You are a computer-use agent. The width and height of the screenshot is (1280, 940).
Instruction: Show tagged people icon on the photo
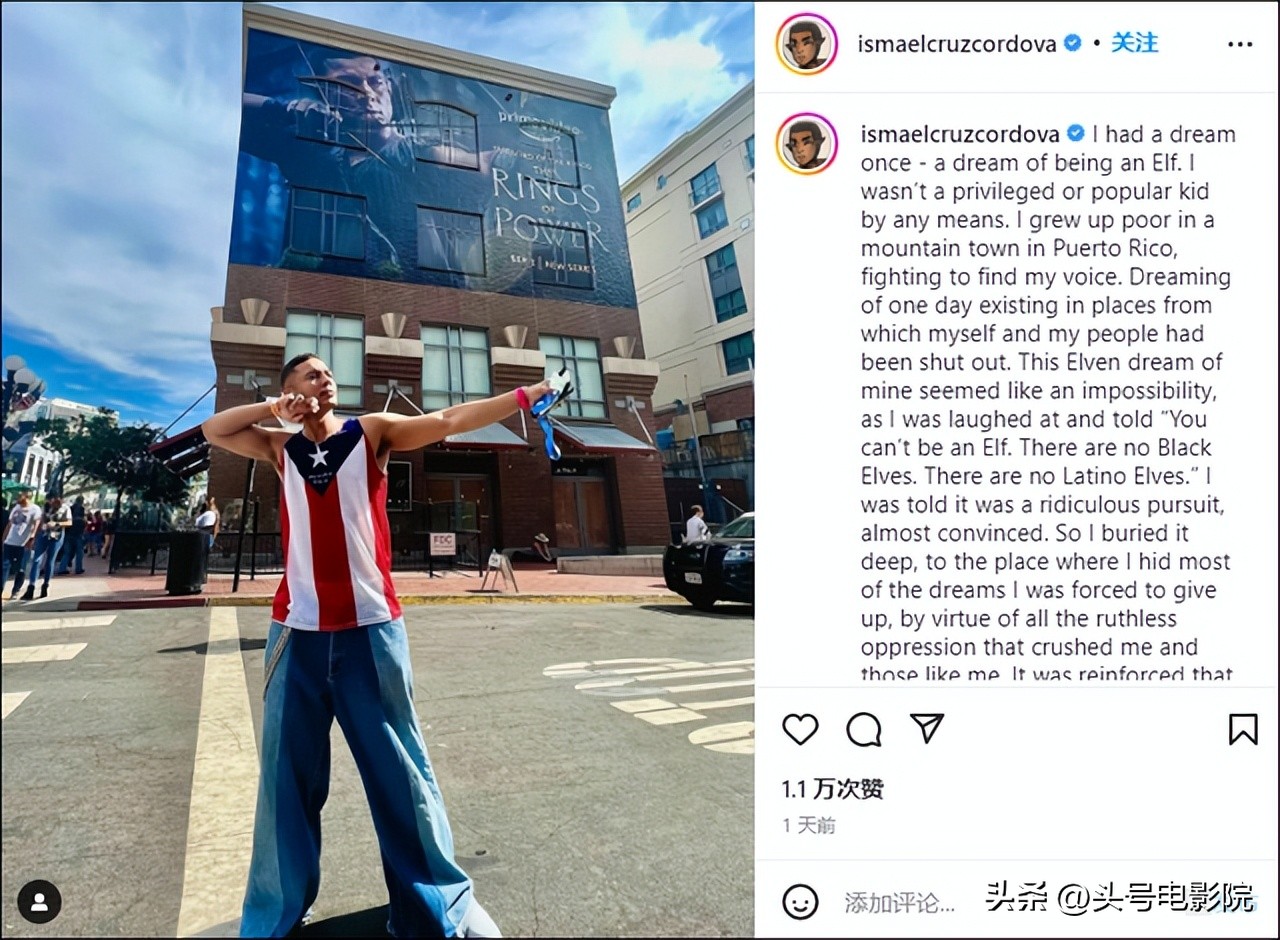(39, 902)
